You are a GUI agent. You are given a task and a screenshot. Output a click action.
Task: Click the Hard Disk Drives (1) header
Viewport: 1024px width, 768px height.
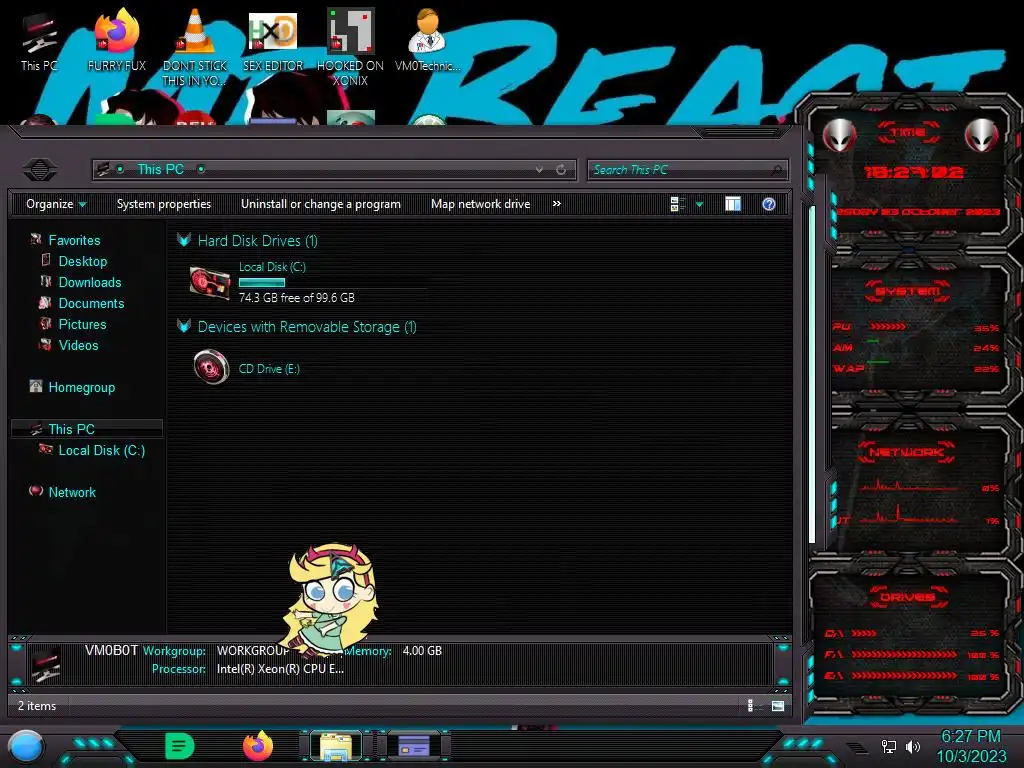point(257,240)
